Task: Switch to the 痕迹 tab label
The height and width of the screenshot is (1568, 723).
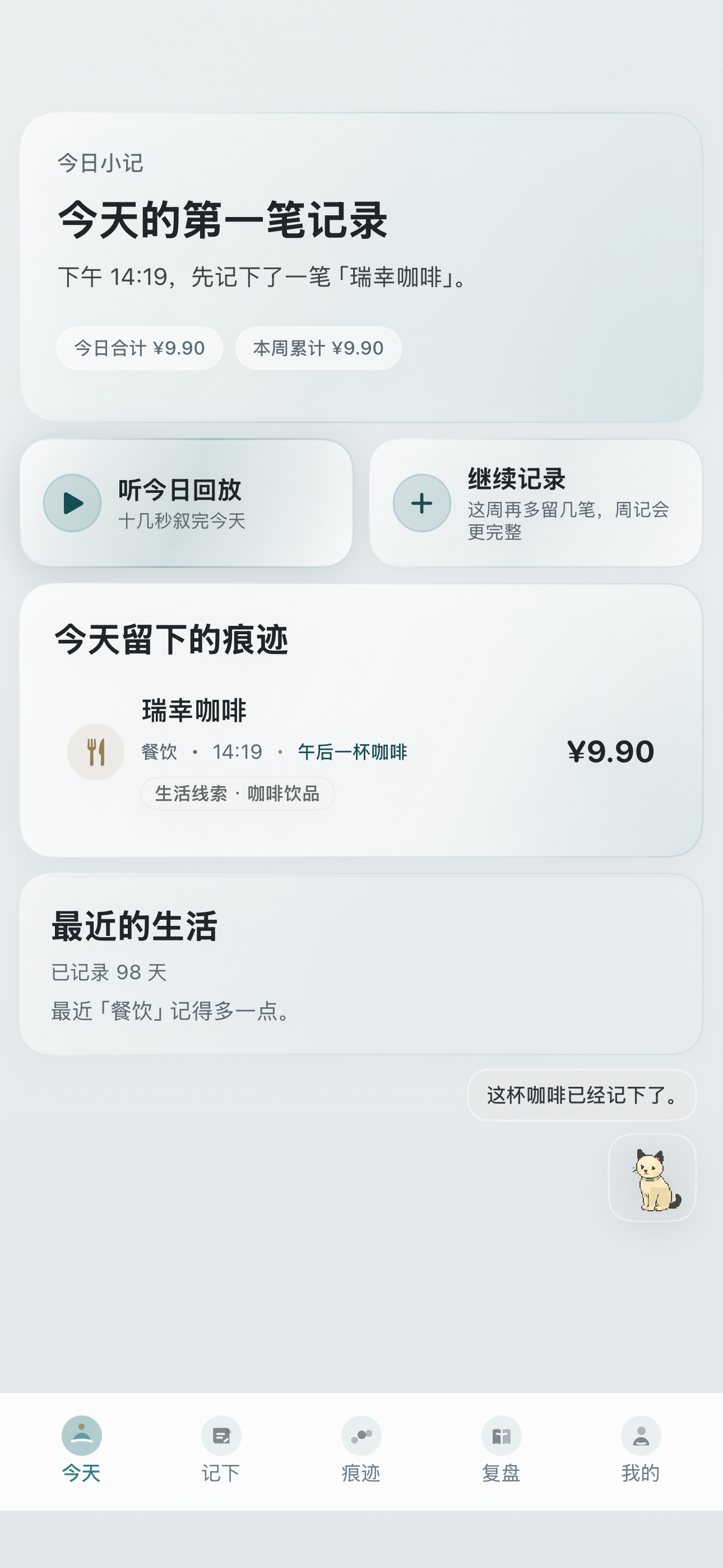Action: click(x=361, y=1473)
